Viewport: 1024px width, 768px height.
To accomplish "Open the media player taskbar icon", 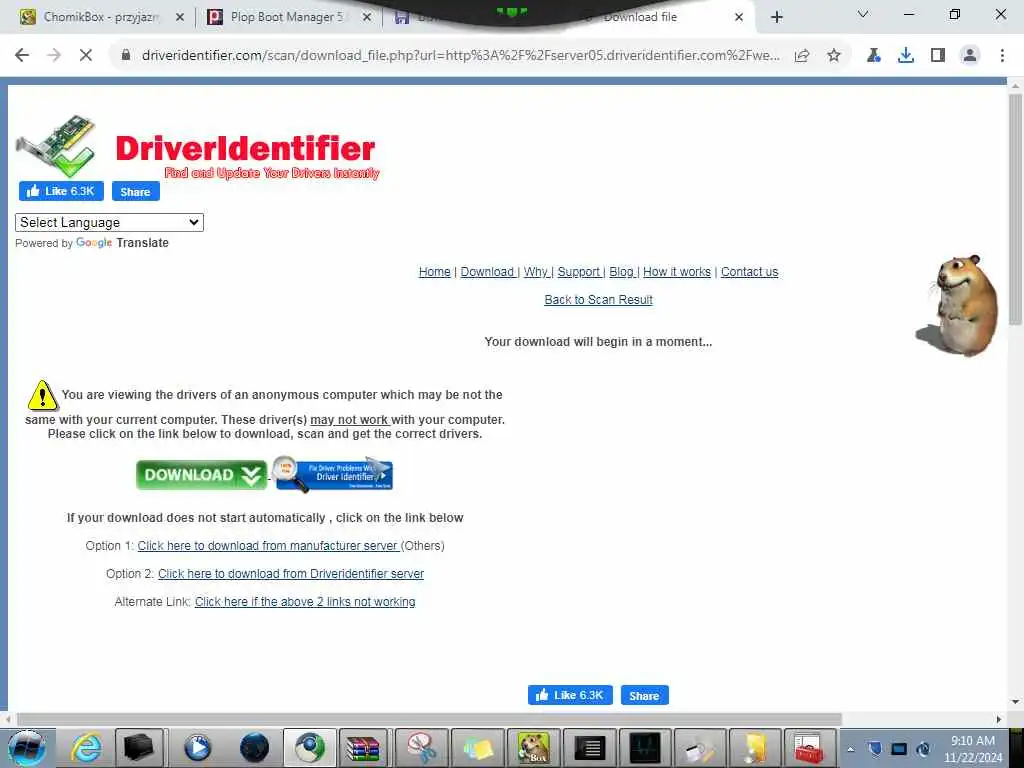I will tap(197, 748).
